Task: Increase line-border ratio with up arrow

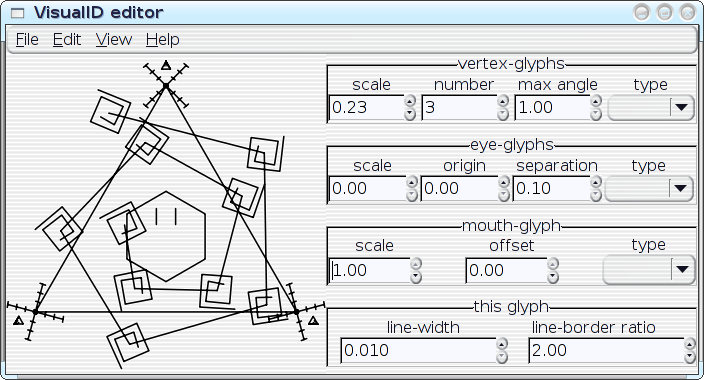Action: (690, 344)
